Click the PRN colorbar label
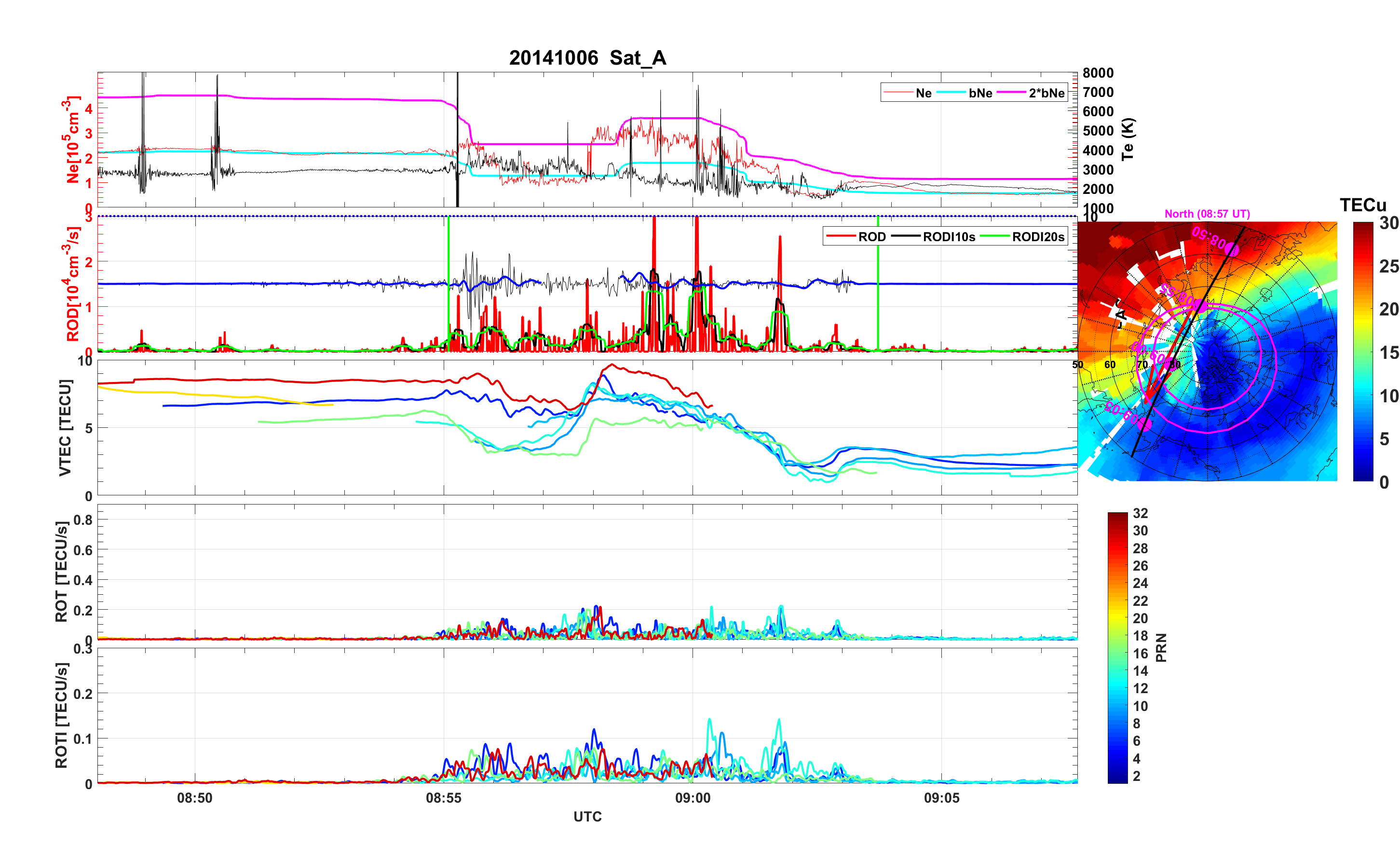Screen dimensions: 1400x847 tap(1161, 647)
